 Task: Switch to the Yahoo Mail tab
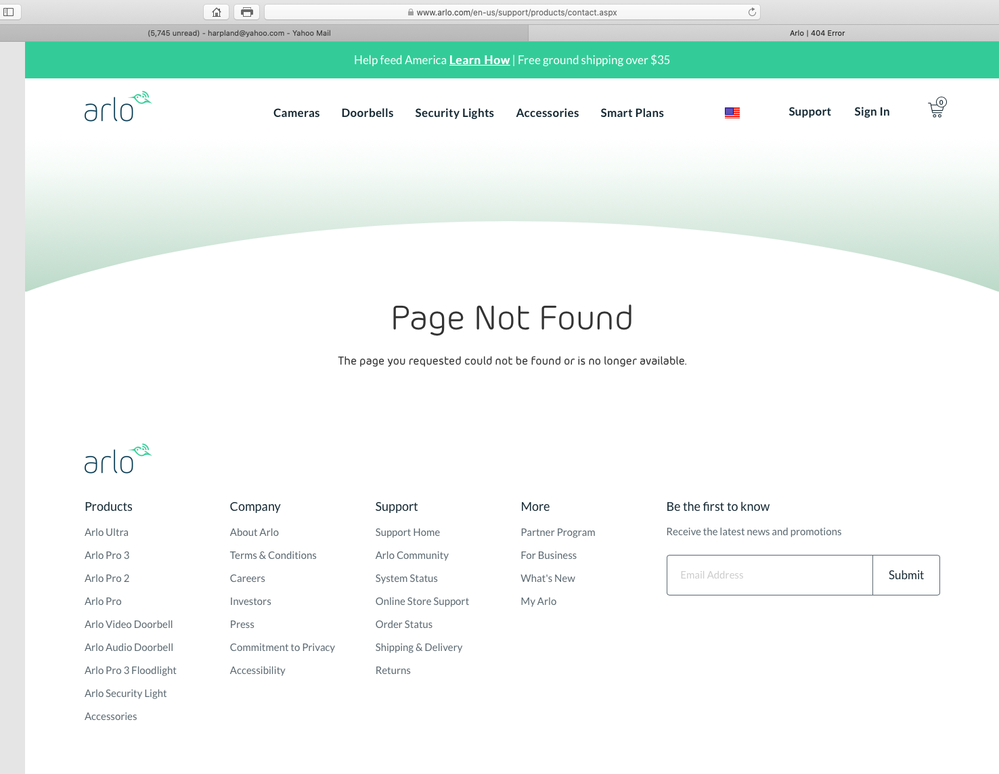[264, 33]
